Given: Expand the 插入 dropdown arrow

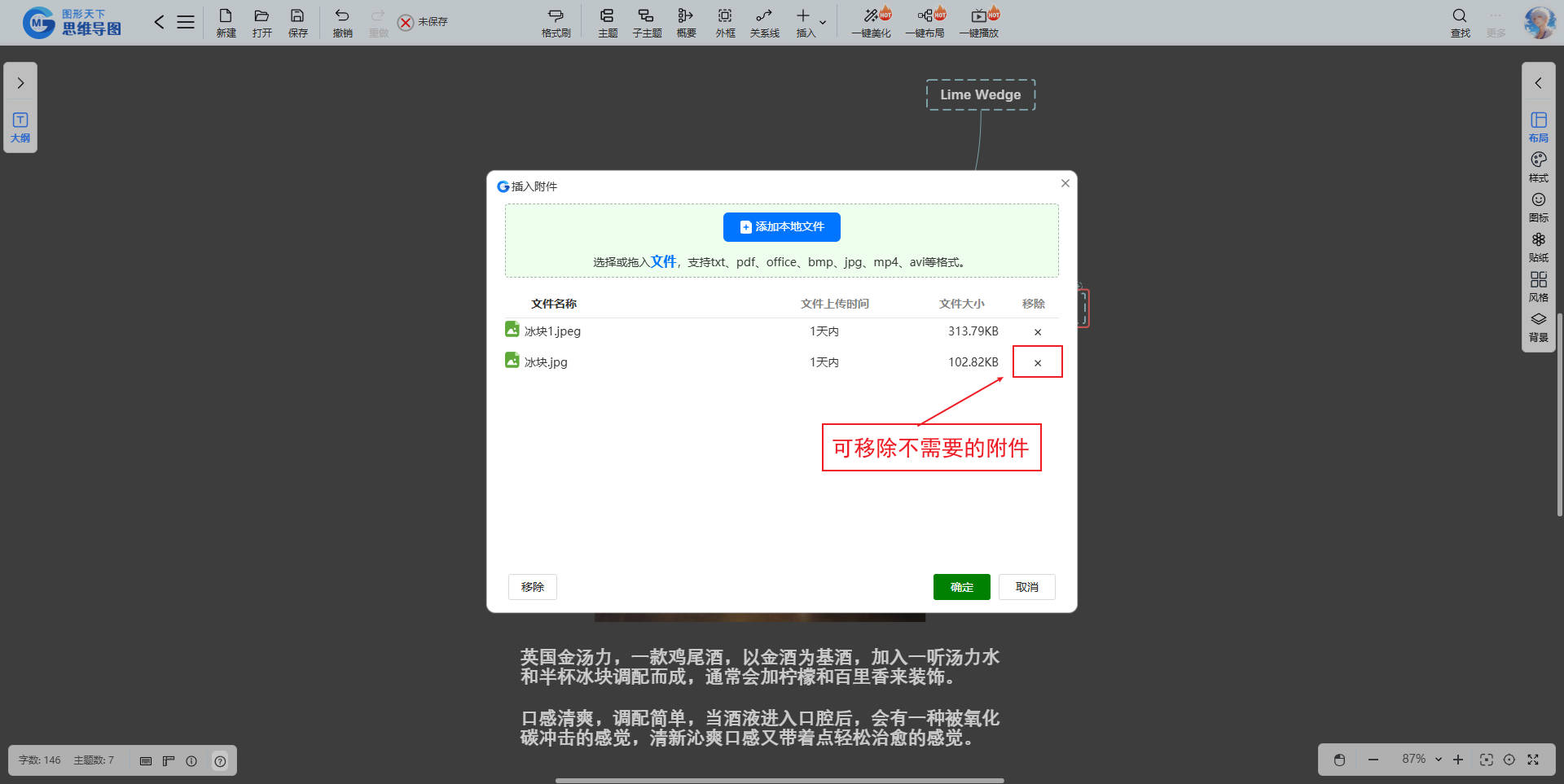Looking at the screenshot, I should [823, 22].
